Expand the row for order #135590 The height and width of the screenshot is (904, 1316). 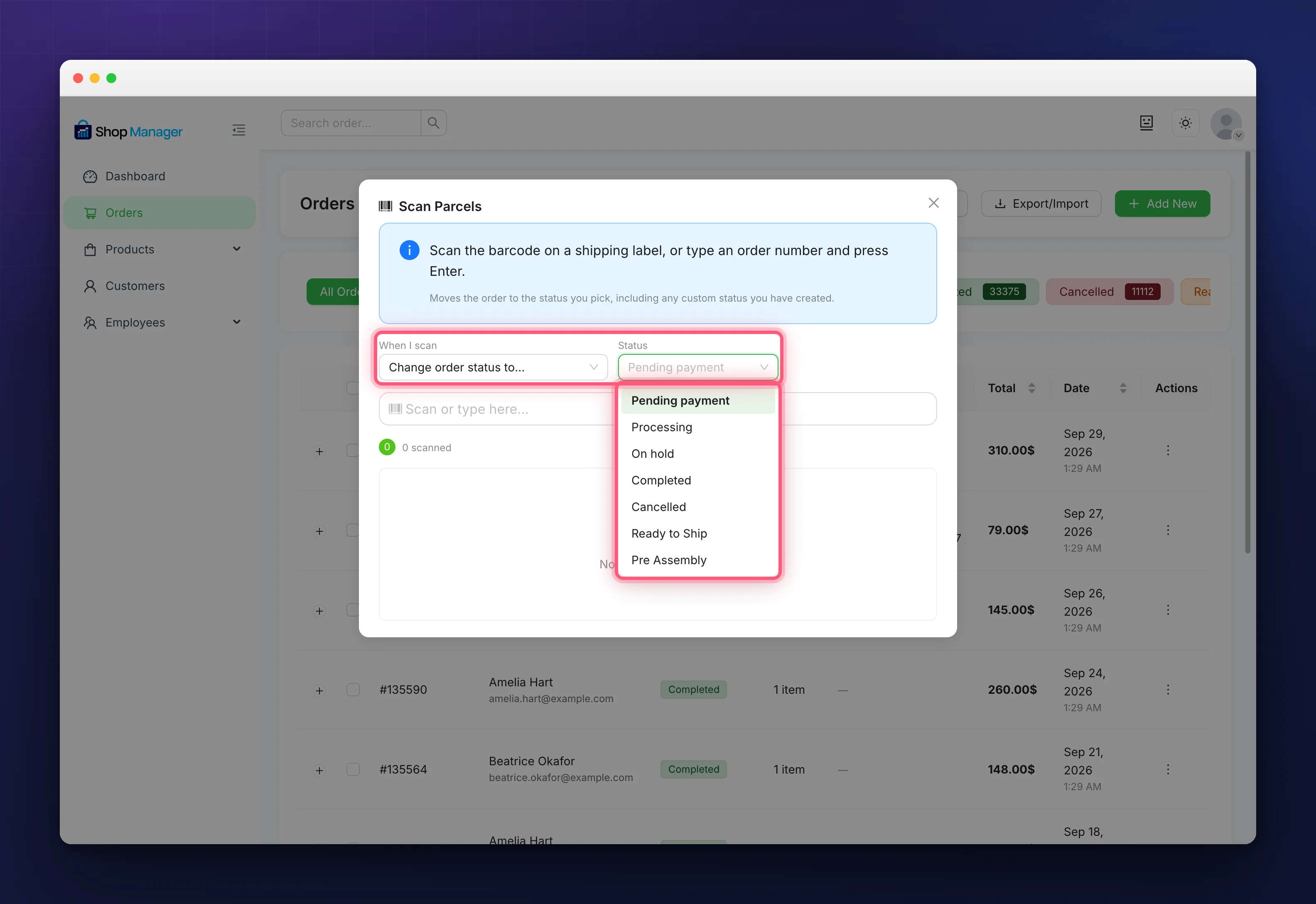point(319,690)
